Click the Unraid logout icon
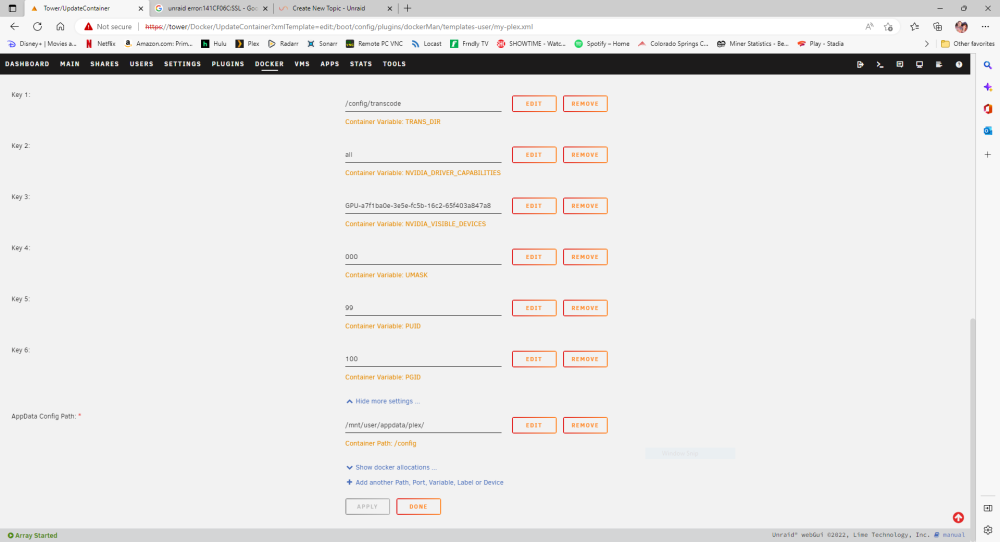The image size is (1000, 542). point(860,64)
